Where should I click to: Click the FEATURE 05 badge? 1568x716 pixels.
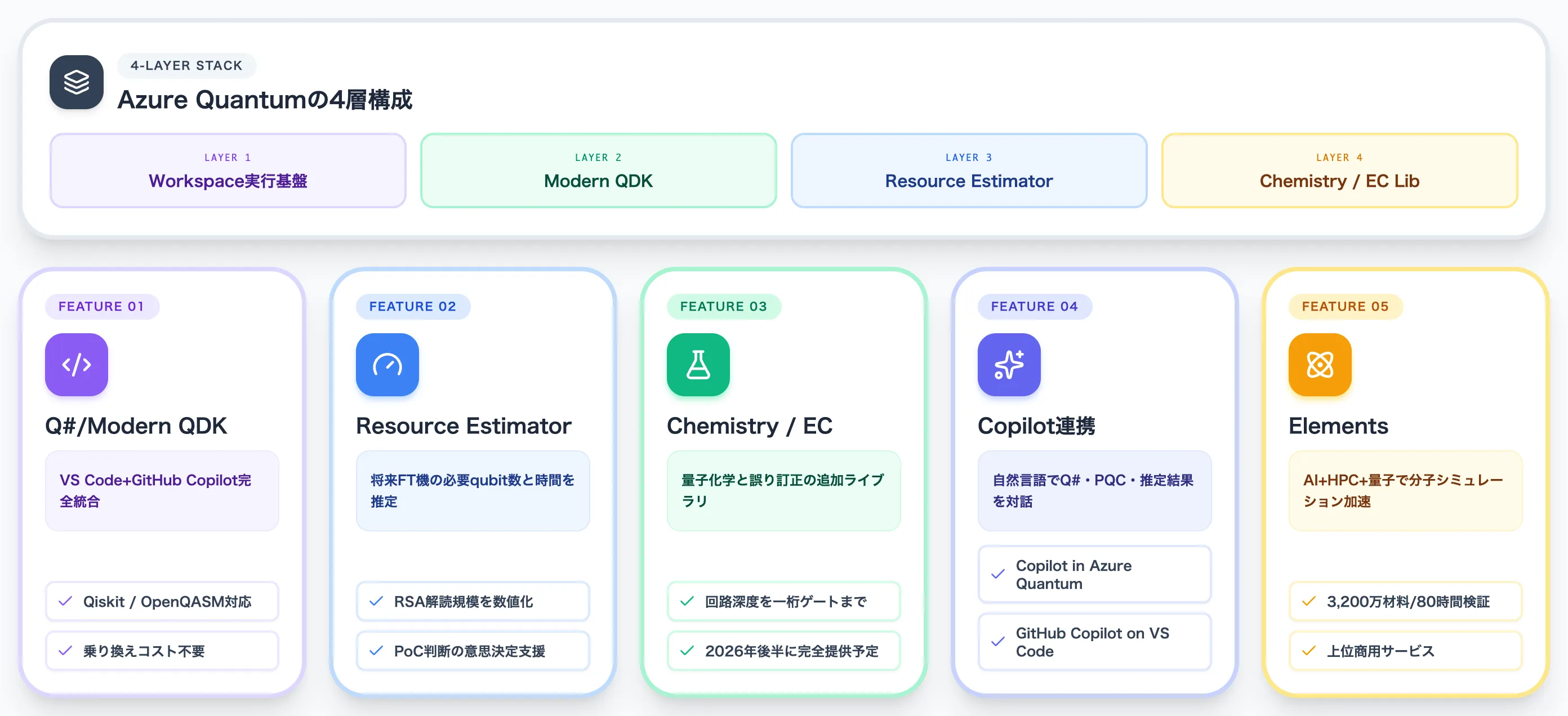pyautogui.click(x=1345, y=307)
